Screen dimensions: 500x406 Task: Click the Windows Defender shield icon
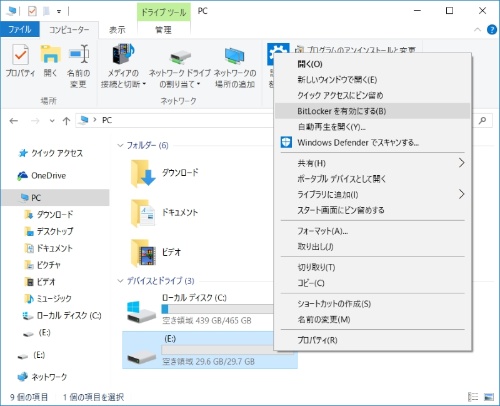[x=286, y=142]
